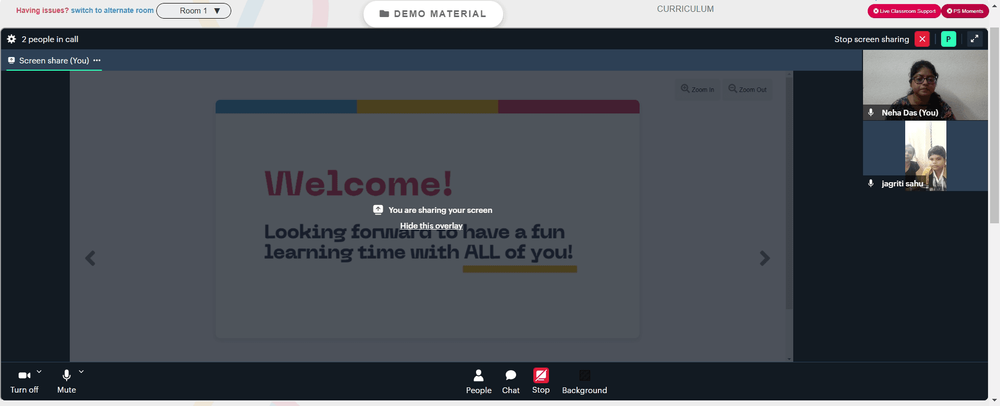
Task: Expand call to fullscreen
Action: tap(974, 39)
